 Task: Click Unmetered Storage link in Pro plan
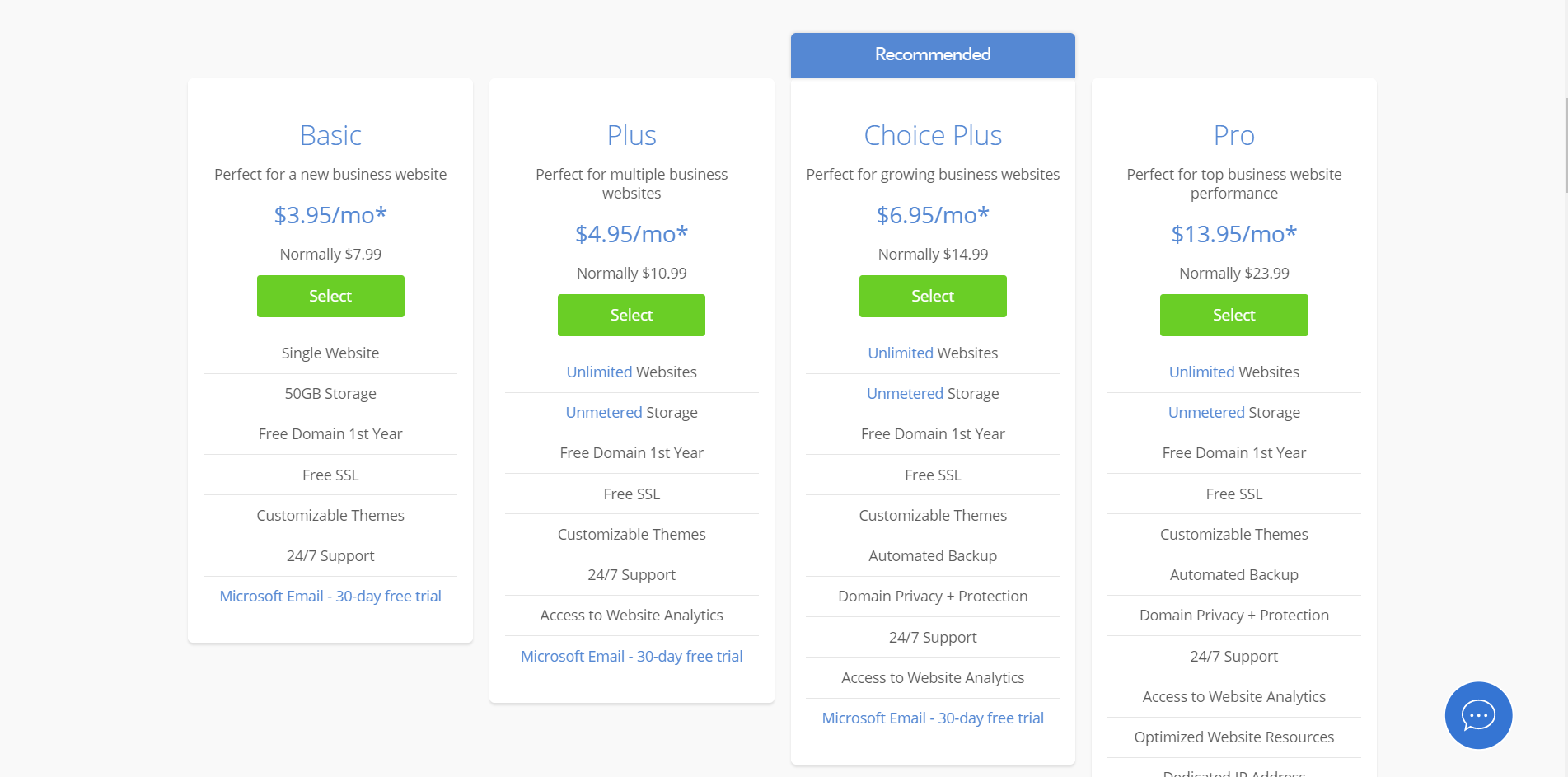tap(1206, 412)
